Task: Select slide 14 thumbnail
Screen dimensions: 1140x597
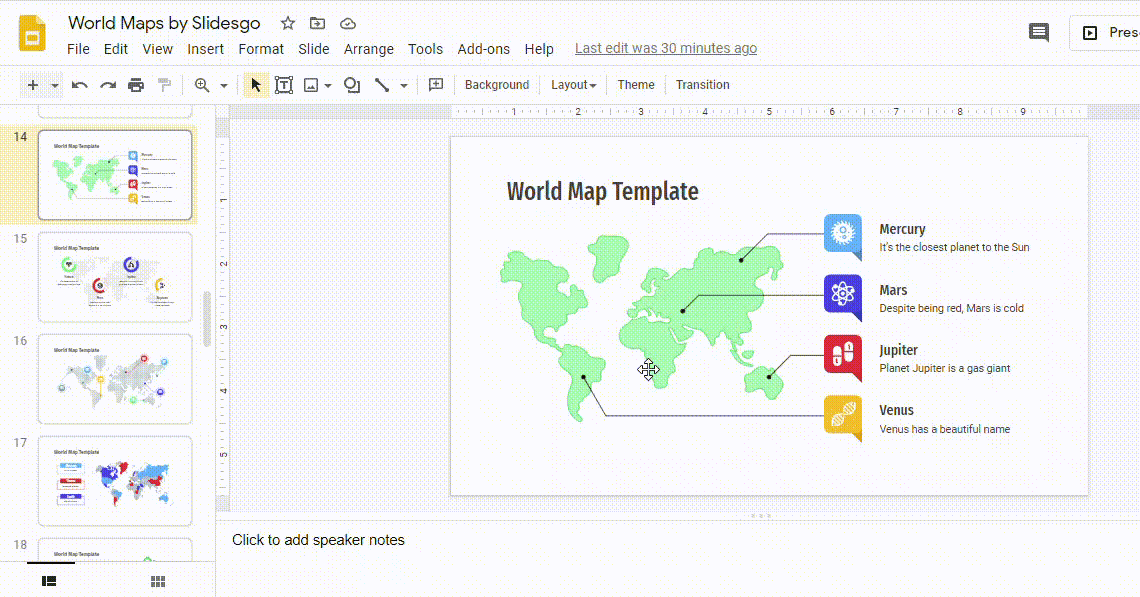Action: [x=115, y=175]
